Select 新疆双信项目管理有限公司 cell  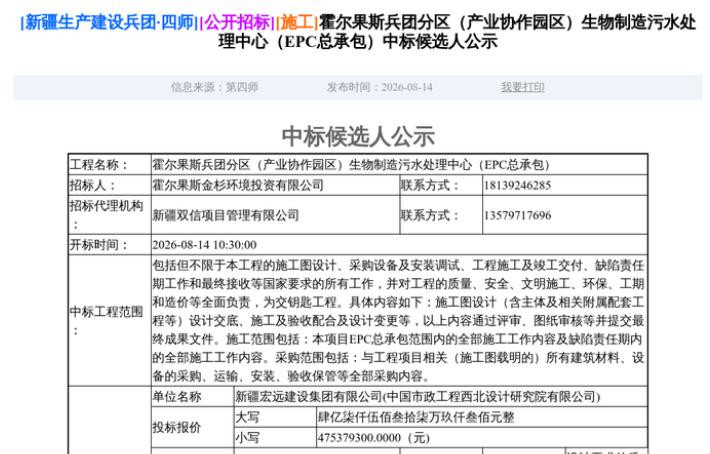275,215
